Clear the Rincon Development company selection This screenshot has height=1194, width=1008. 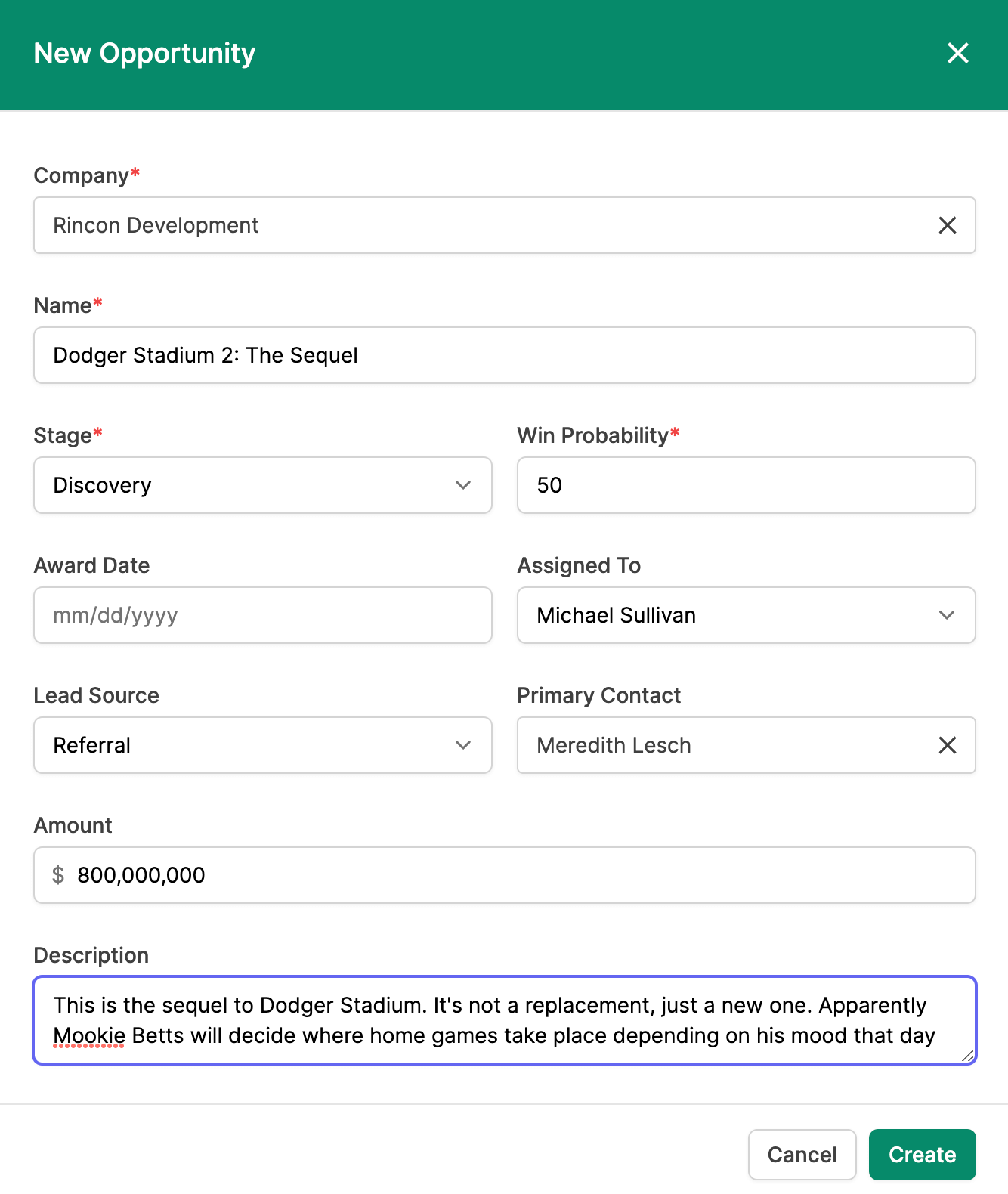point(947,225)
